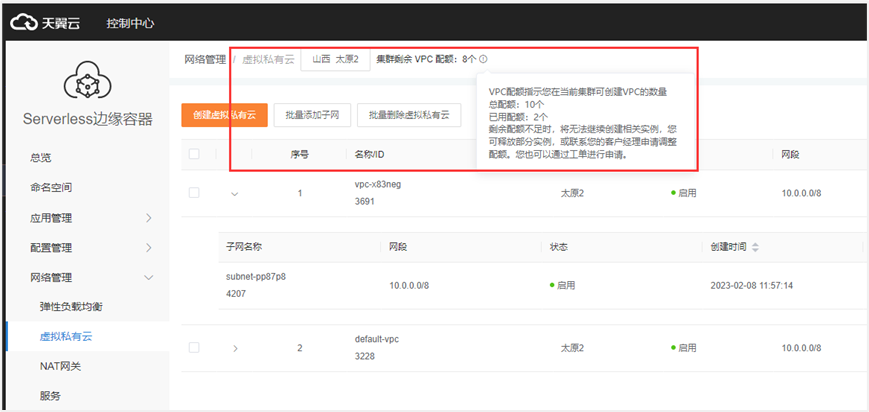This screenshot has width=869, height=412.
Task: Open 服务 in the sidebar
Action: (50, 396)
